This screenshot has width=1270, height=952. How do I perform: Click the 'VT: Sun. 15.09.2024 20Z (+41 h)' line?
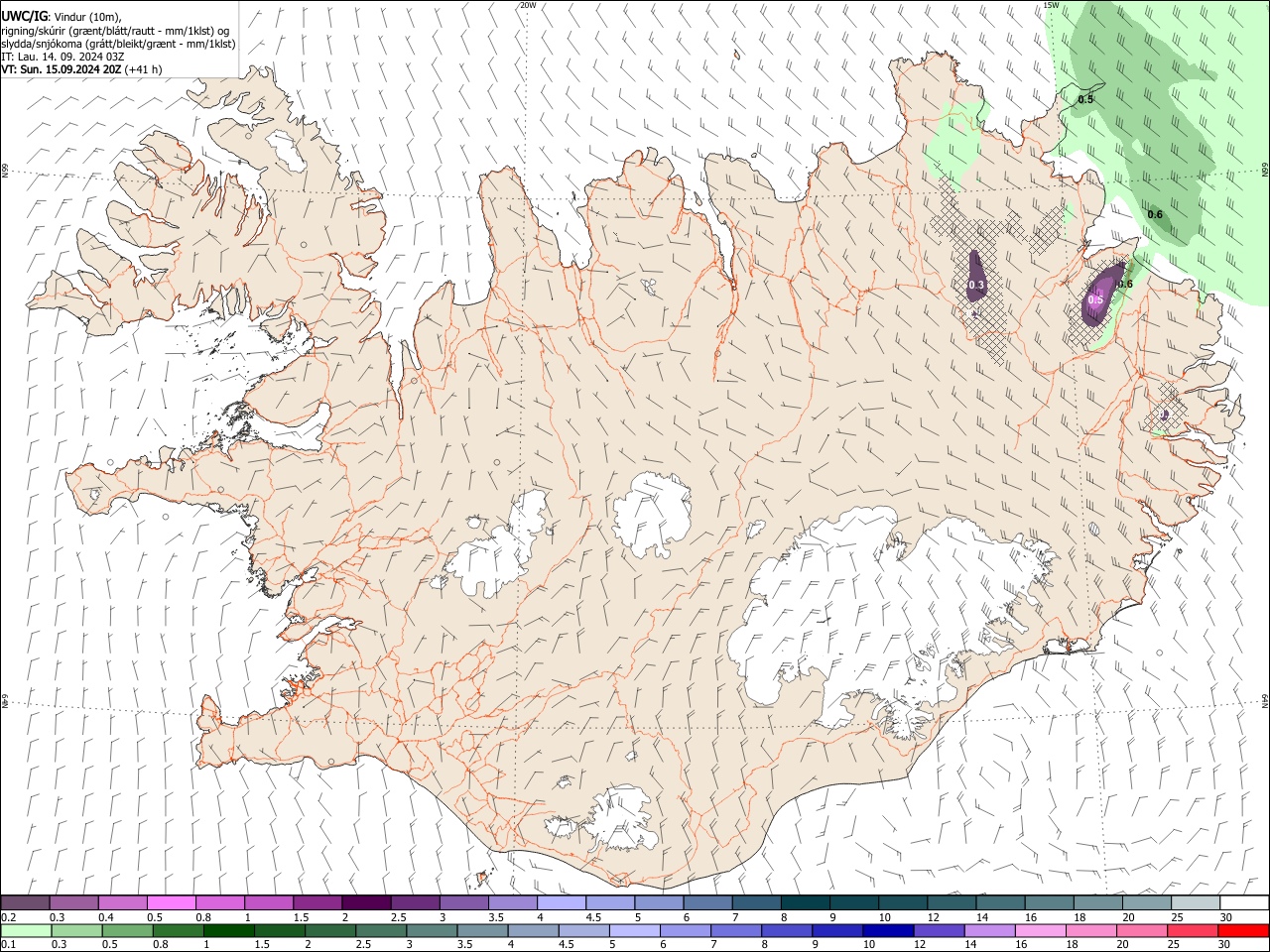pyautogui.click(x=81, y=69)
